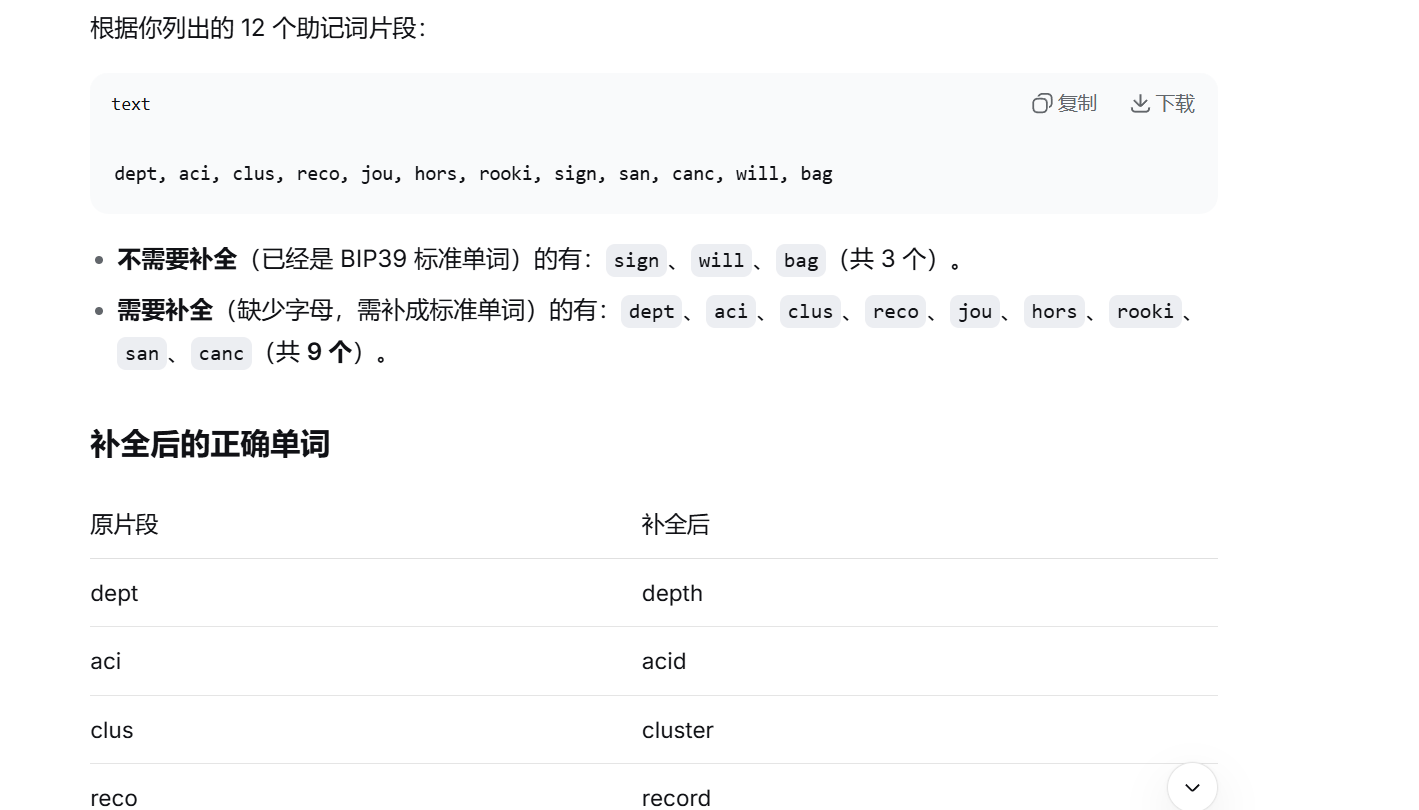Click the inline code 'jou'
Viewport: 1419px width, 810px height.
click(975, 312)
